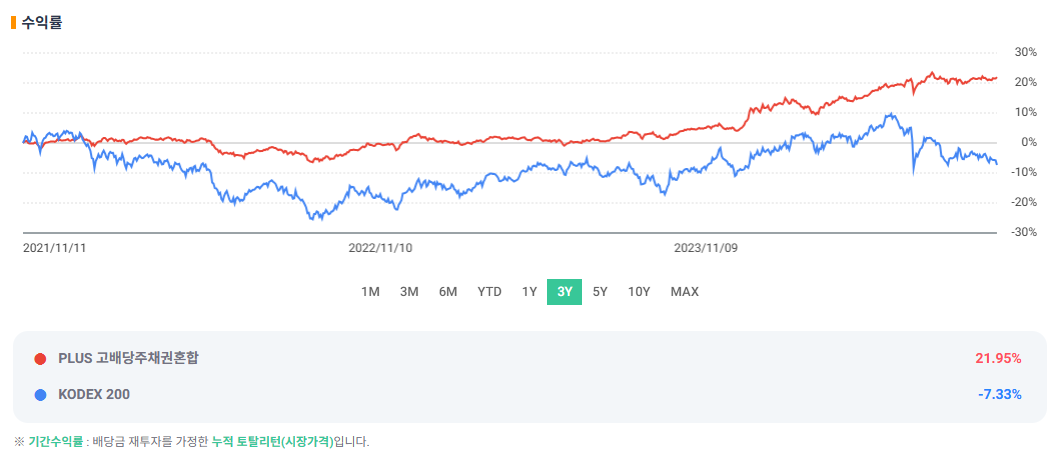Click the 수익률 section heading
Image resolution: width=1052 pixels, height=454 pixels.
(42, 23)
